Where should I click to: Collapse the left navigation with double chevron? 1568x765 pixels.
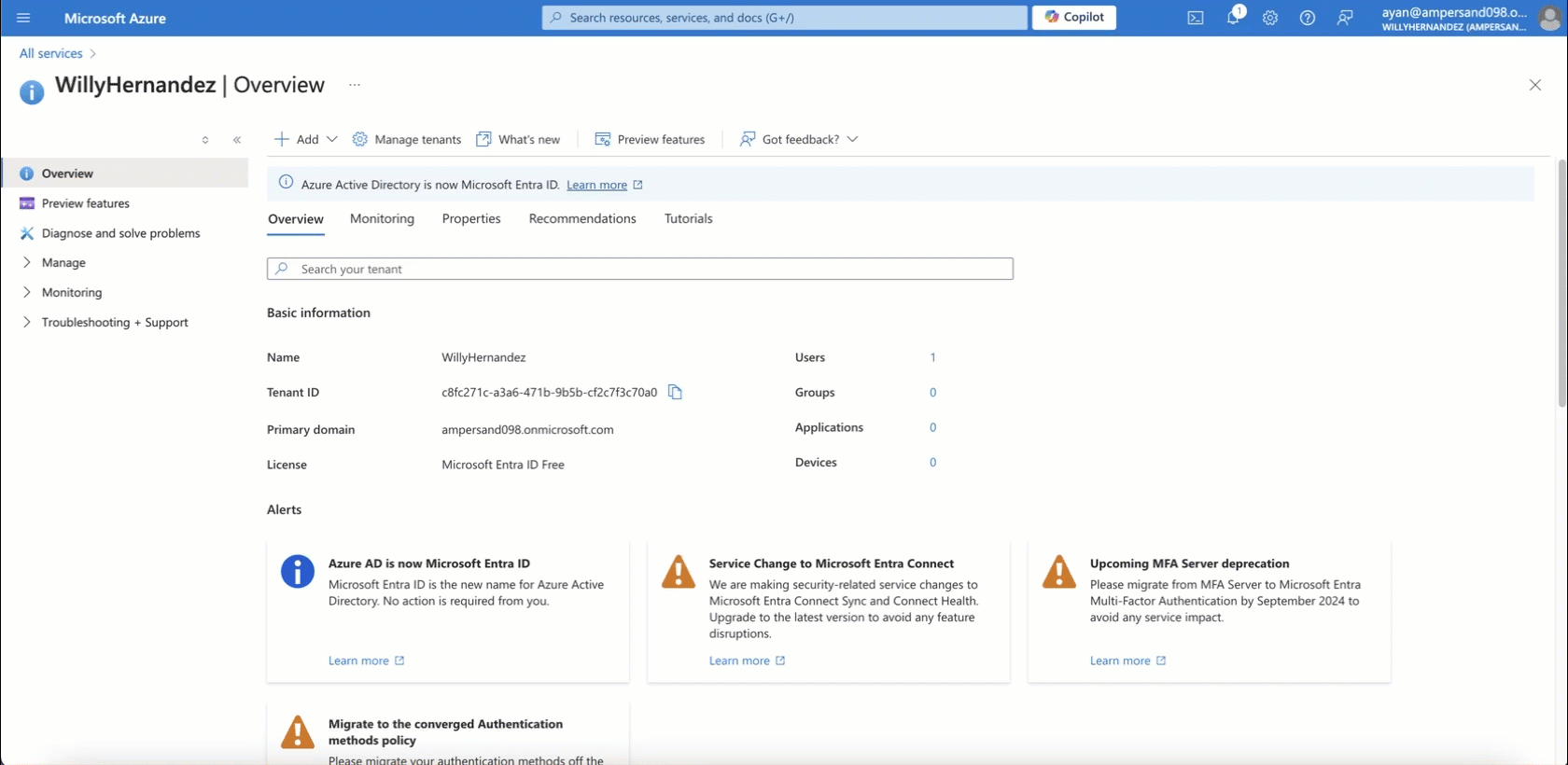coord(237,140)
